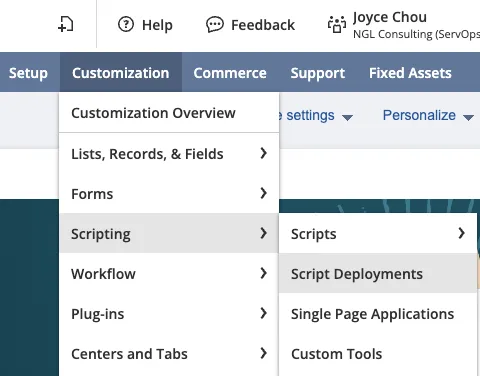Expand the chevron beside Scripts
The width and height of the screenshot is (480, 376).
click(461, 233)
